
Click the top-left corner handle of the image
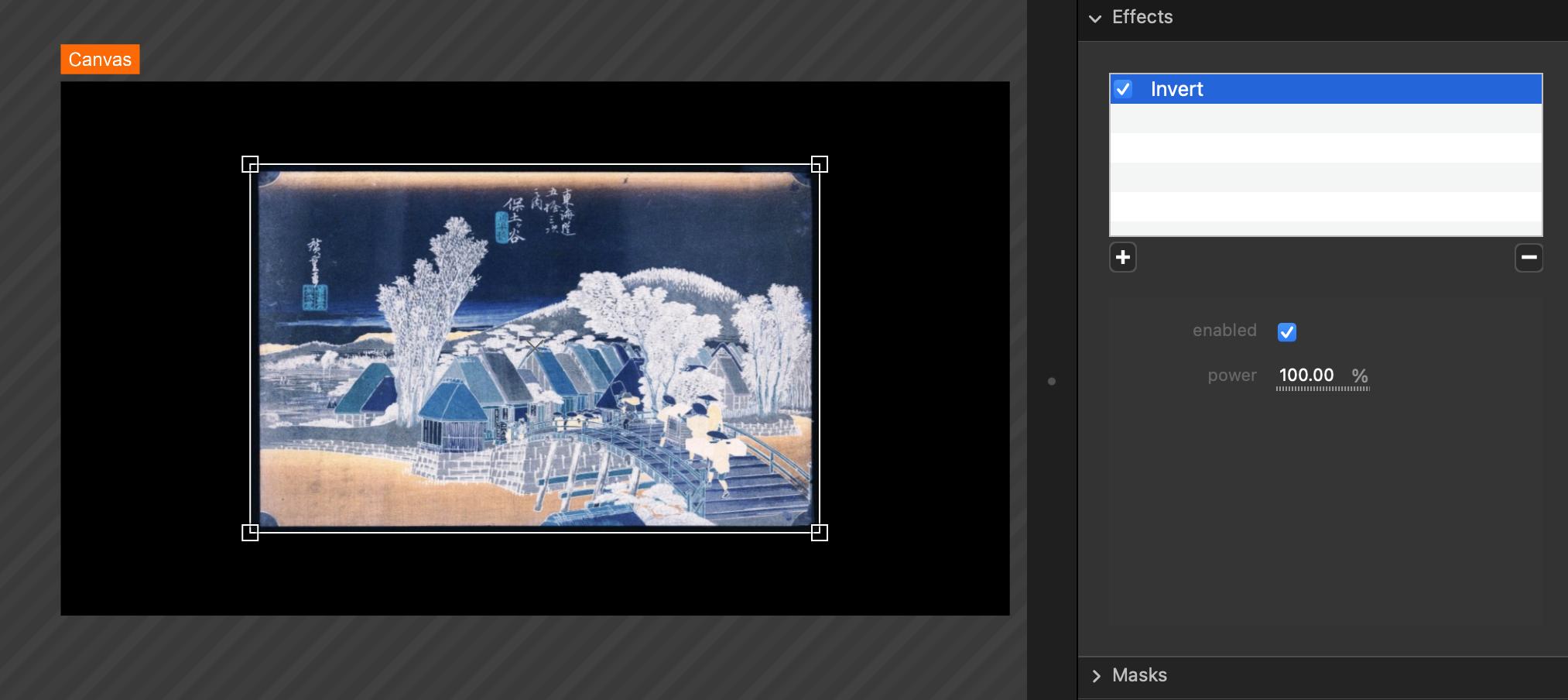click(x=250, y=164)
